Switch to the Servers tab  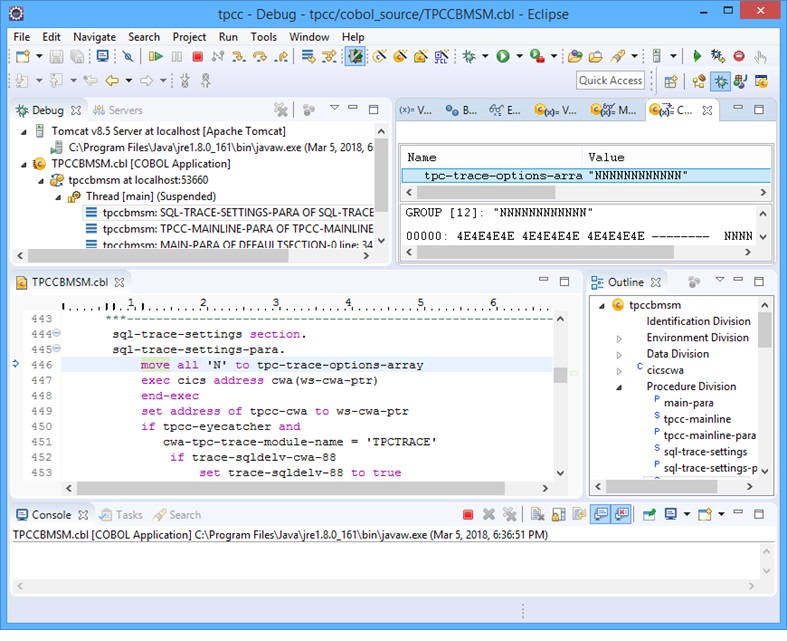(x=118, y=110)
